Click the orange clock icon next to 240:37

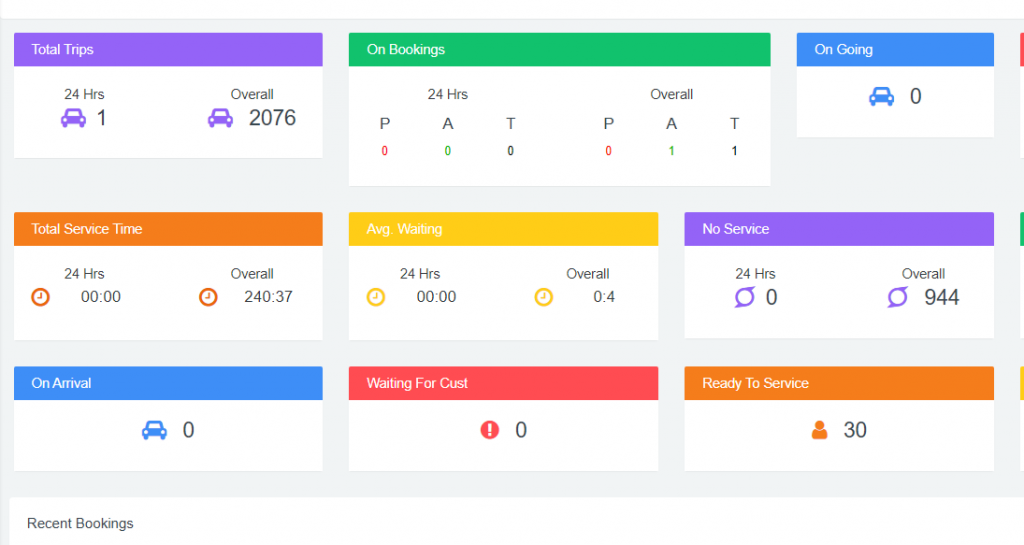point(208,297)
